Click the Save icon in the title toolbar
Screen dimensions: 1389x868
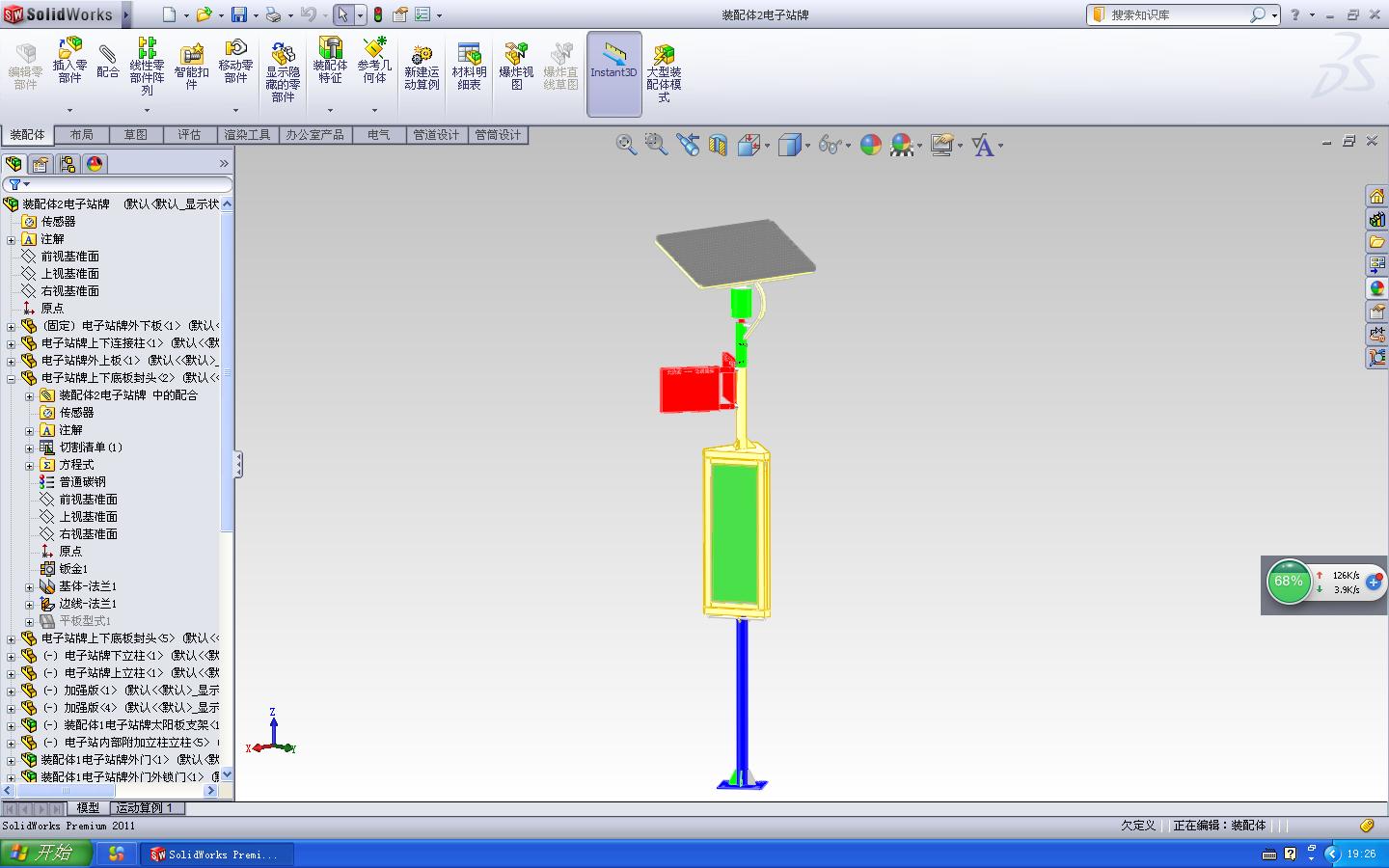[238, 14]
